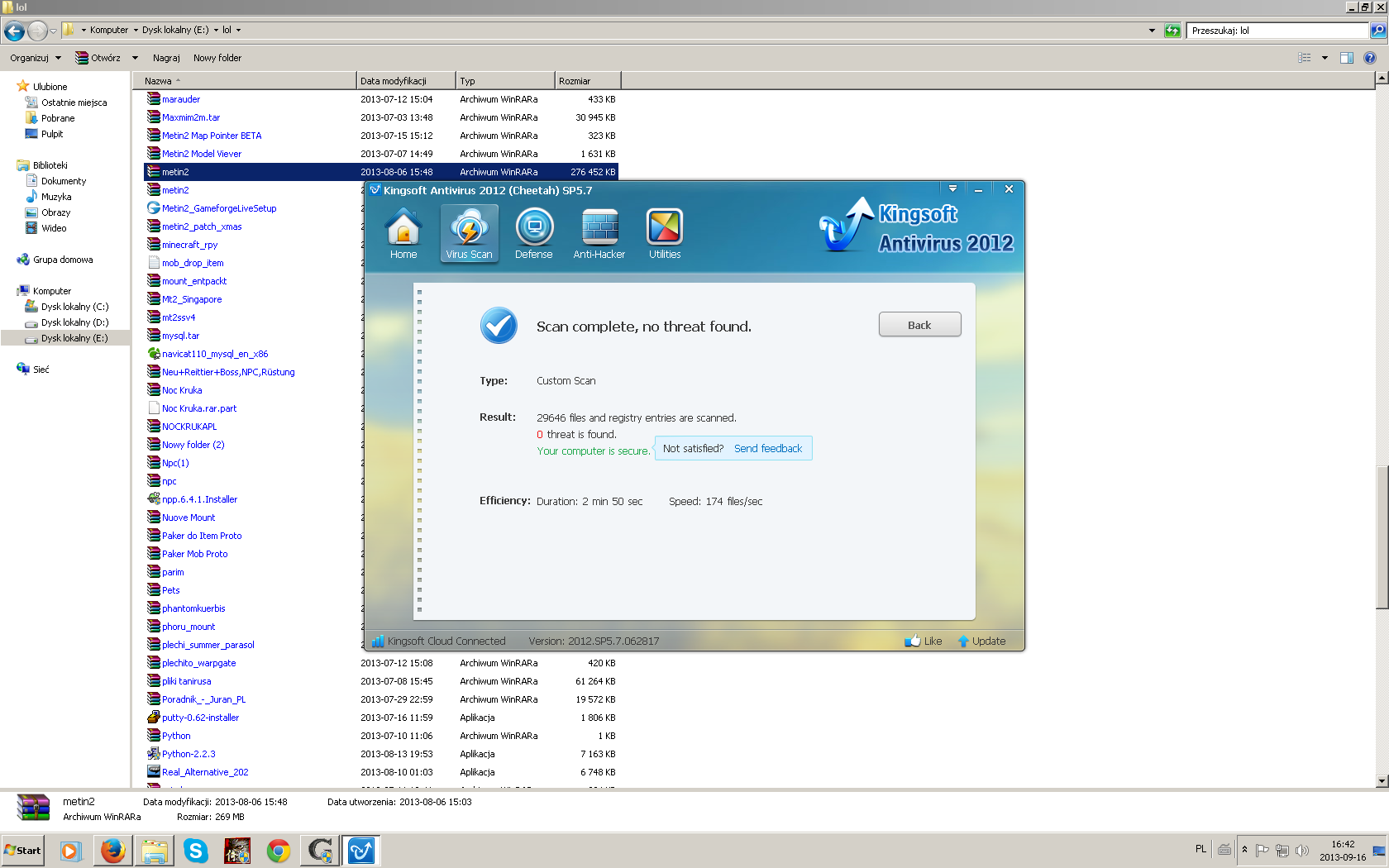The image size is (1389, 868).
Task: Click the Explorer forward arrow
Action: click(37, 31)
